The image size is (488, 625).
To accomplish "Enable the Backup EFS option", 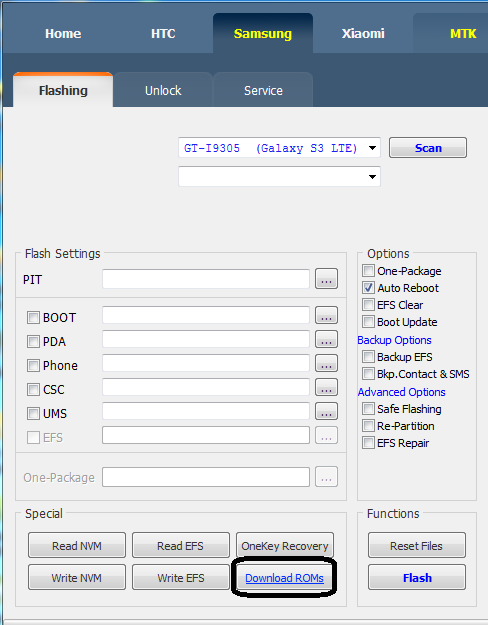I will click(x=368, y=356).
